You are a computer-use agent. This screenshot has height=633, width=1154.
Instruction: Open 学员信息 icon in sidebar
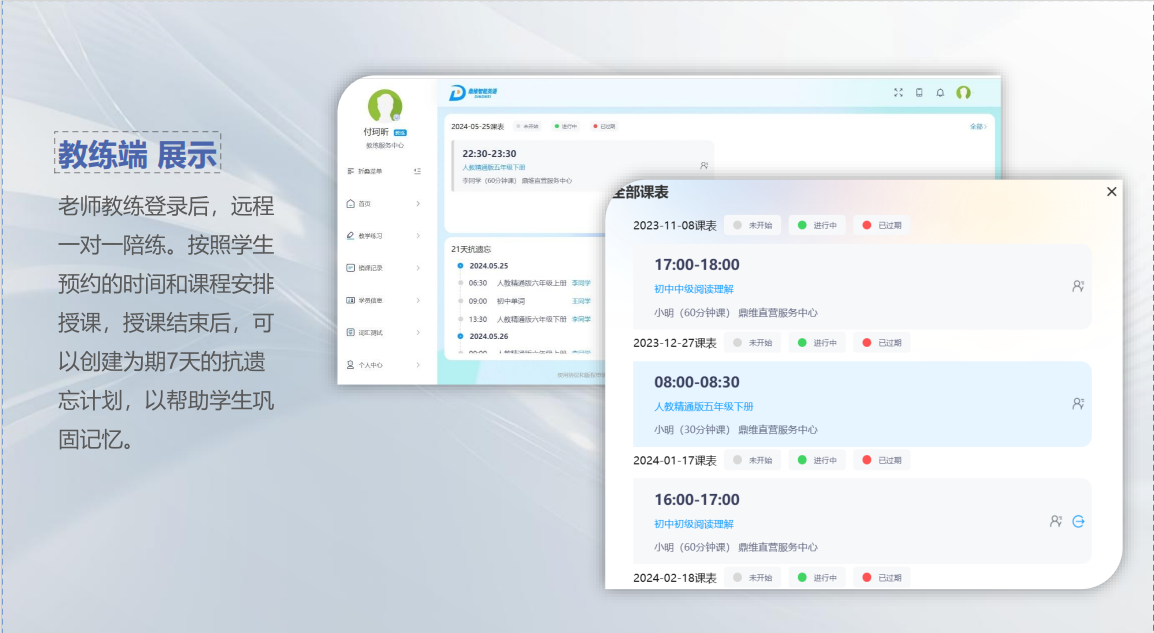pos(350,300)
